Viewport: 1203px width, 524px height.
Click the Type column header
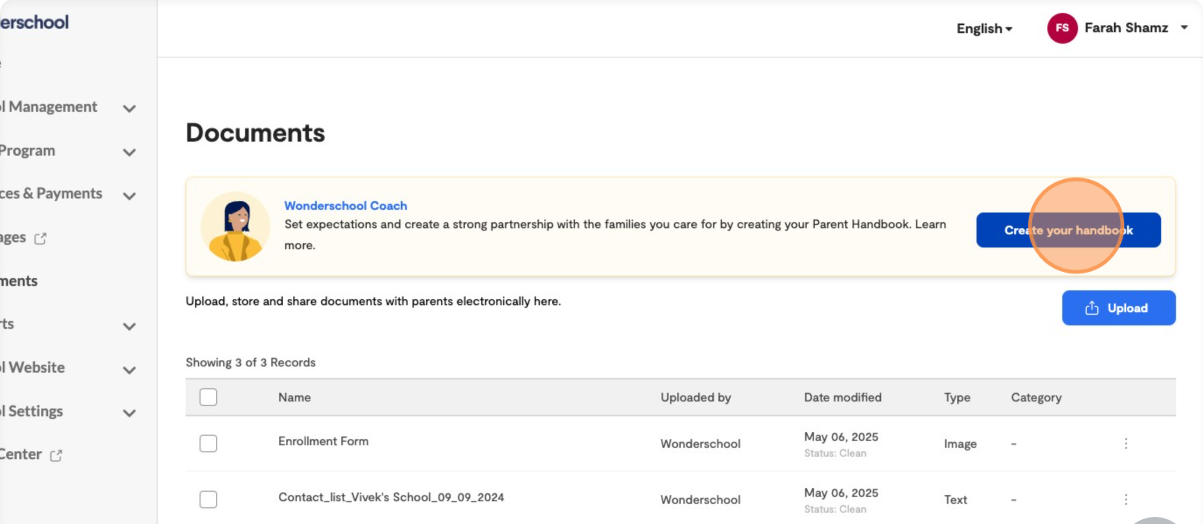[x=957, y=397]
